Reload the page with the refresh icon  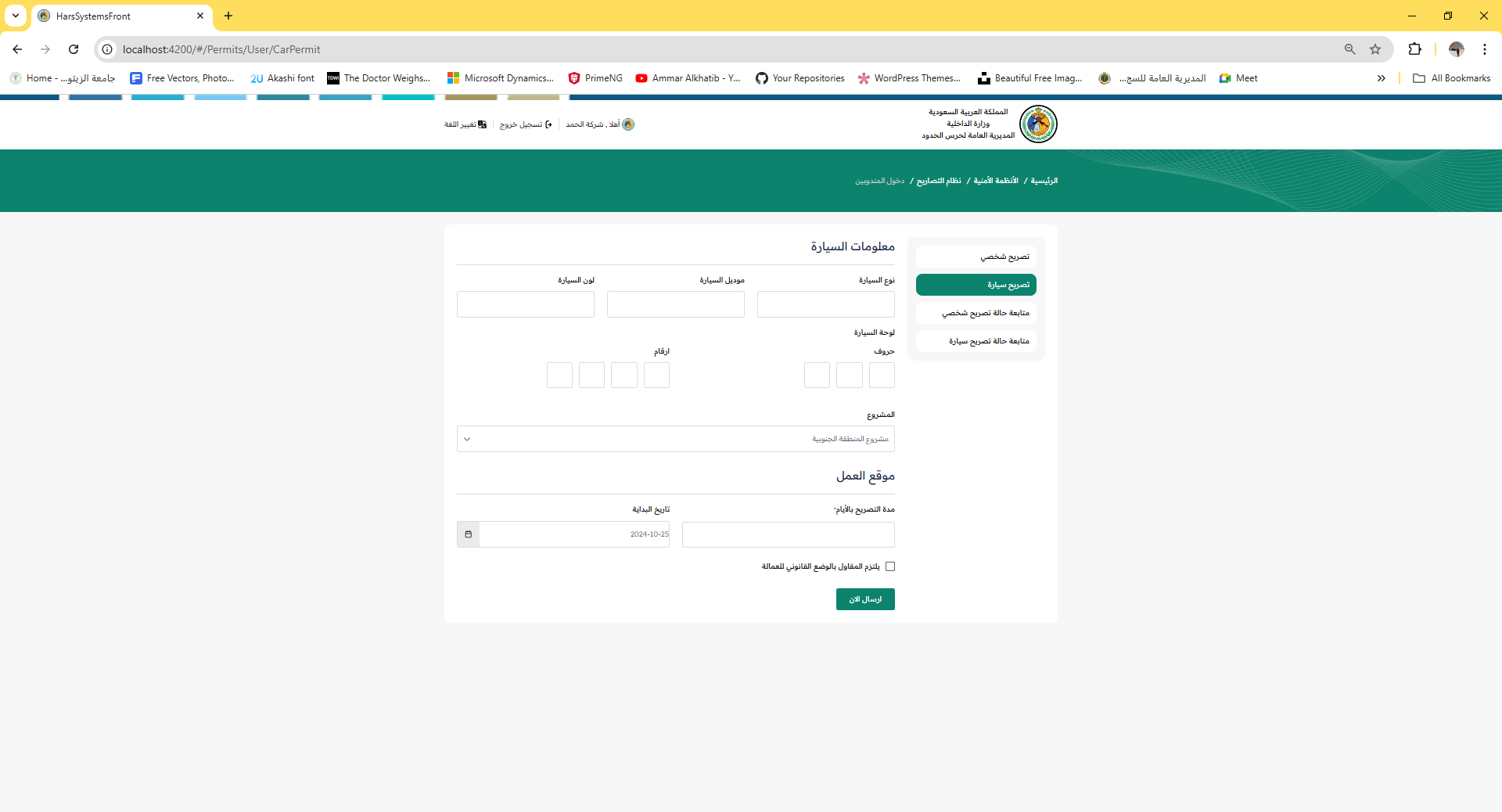(74, 49)
